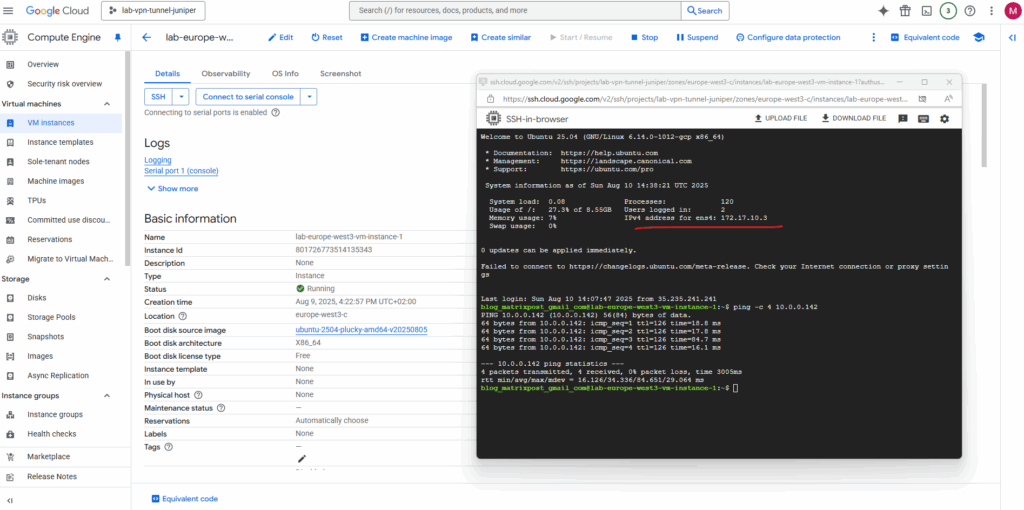The width and height of the screenshot is (1024, 510).
Task: Edit tags pencil icon
Action: click(301, 459)
